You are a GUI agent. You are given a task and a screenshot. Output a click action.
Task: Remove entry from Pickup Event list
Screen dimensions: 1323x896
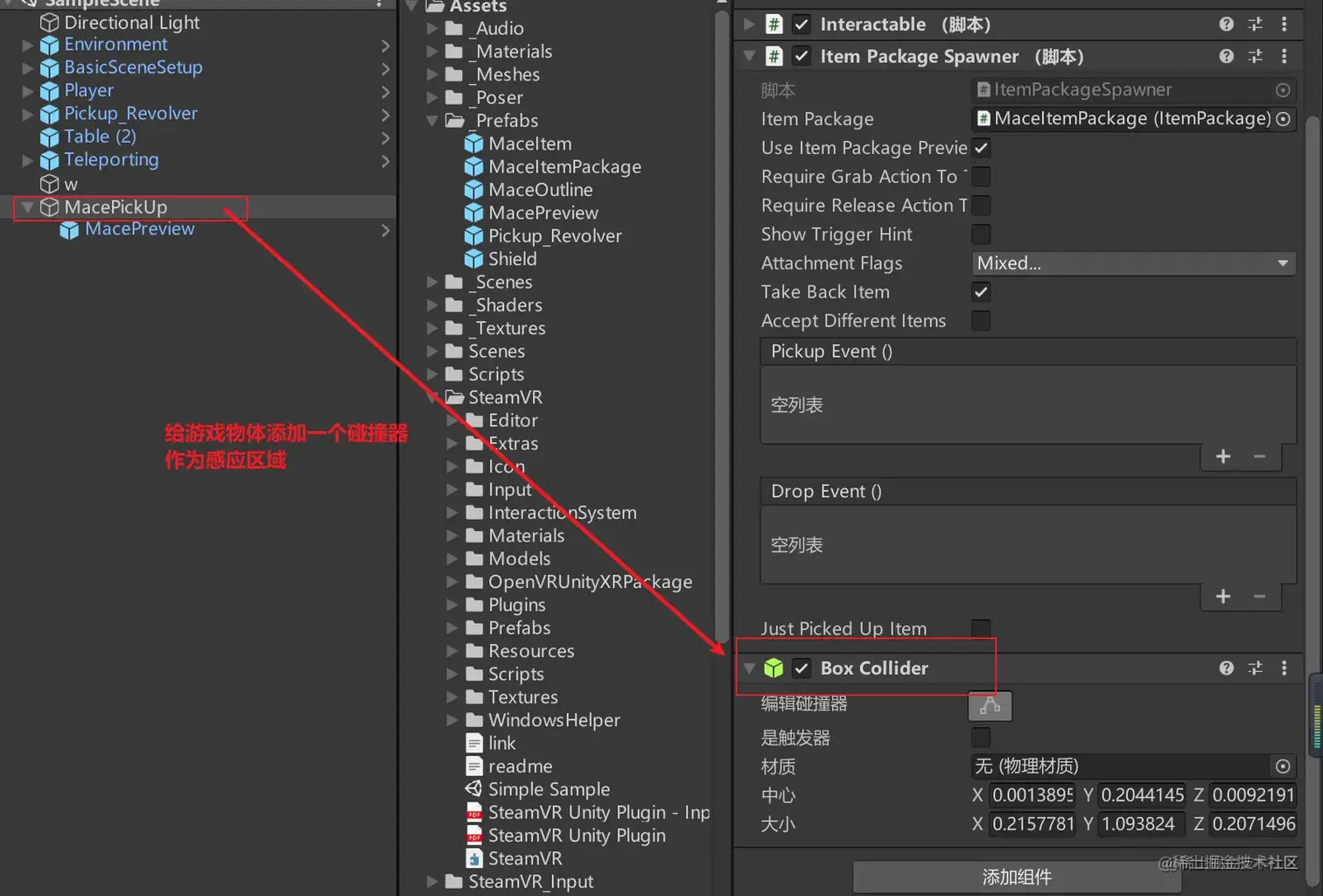(1259, 457)
